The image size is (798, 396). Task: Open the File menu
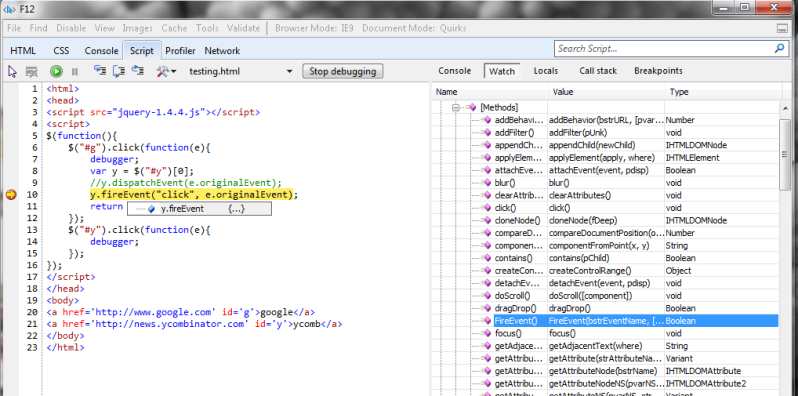[x=14, y=29]
